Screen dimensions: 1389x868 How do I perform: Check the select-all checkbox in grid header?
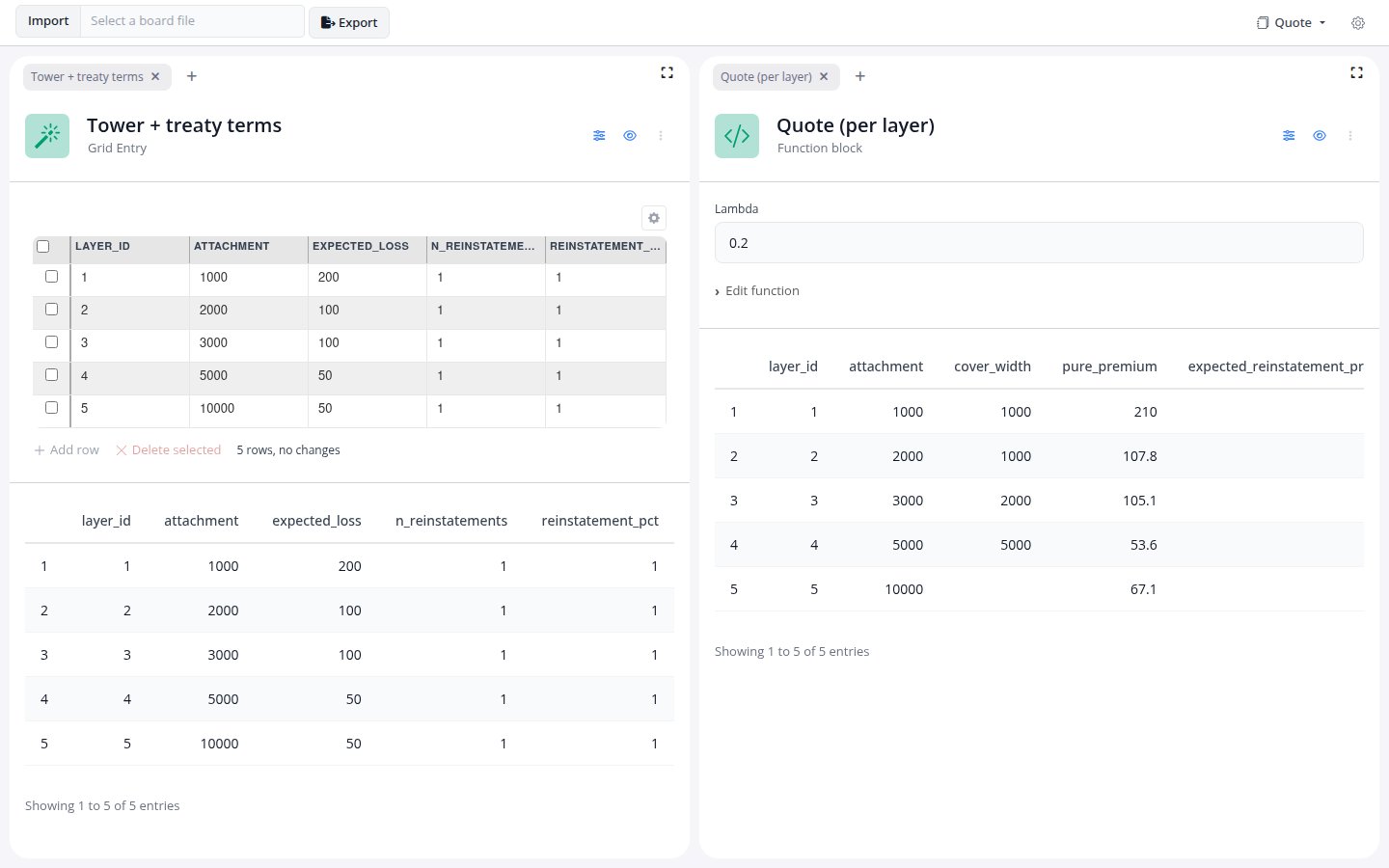coord(42,247)
